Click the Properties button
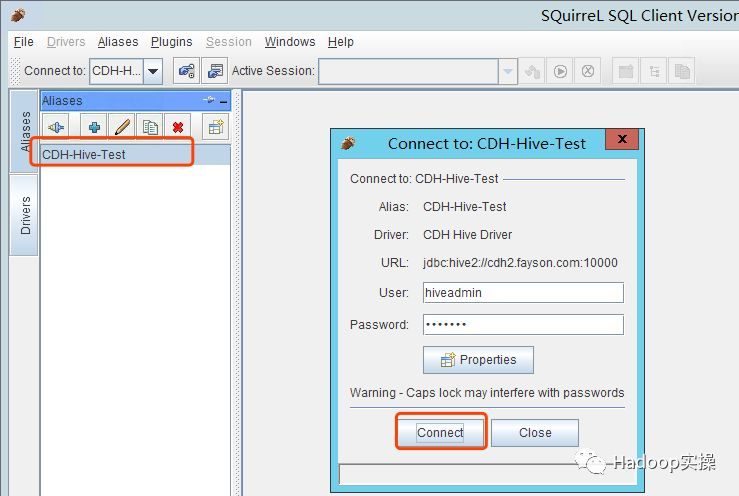Screen dimensions: 739x496 point(478,360)
